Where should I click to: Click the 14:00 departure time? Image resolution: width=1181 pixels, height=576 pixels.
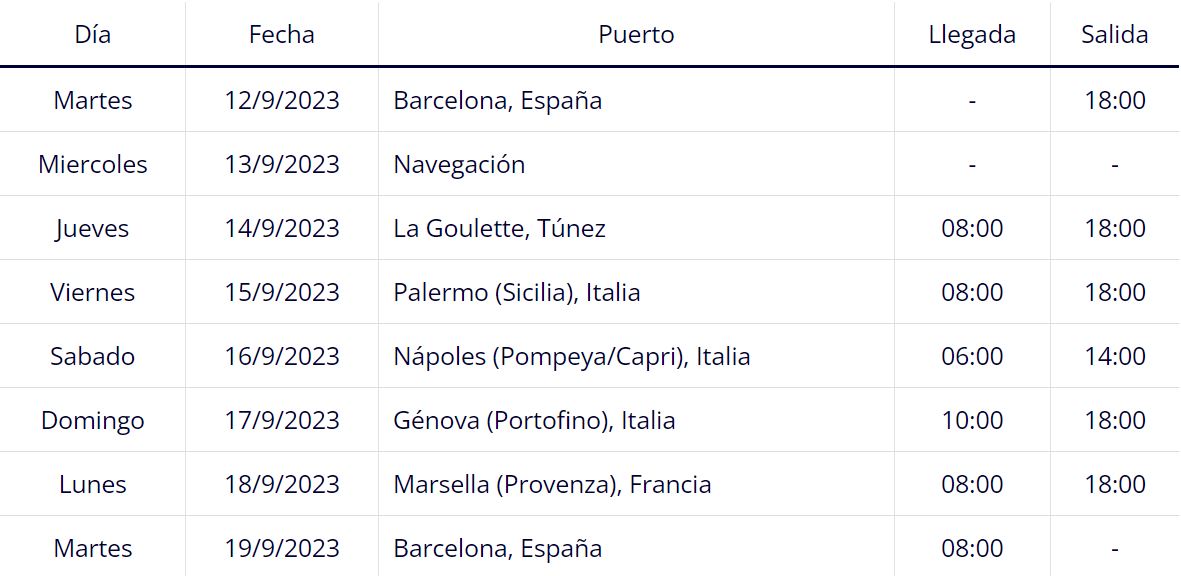[1115, 356]
